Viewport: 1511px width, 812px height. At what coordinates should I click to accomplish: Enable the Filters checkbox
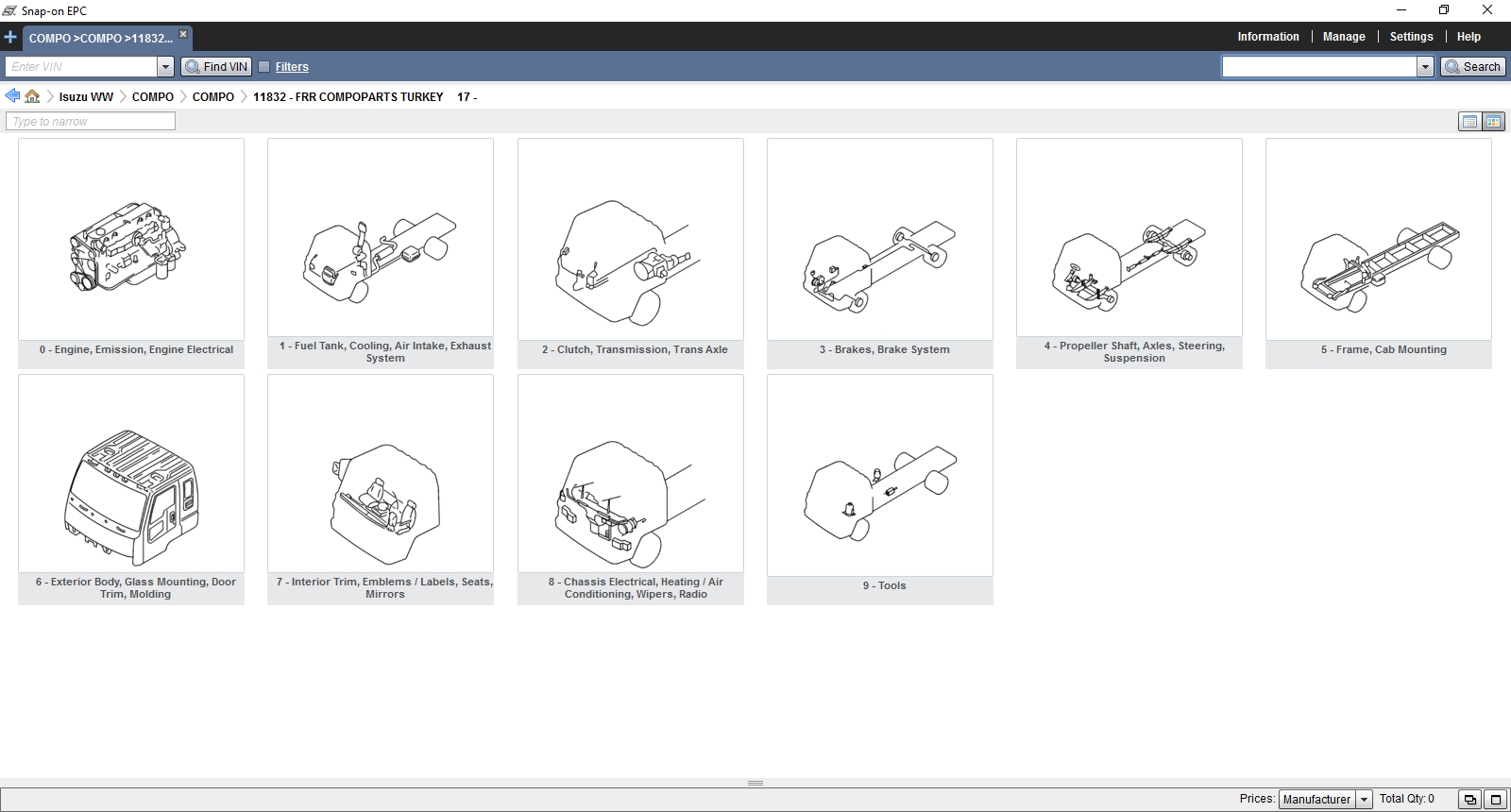264,67
